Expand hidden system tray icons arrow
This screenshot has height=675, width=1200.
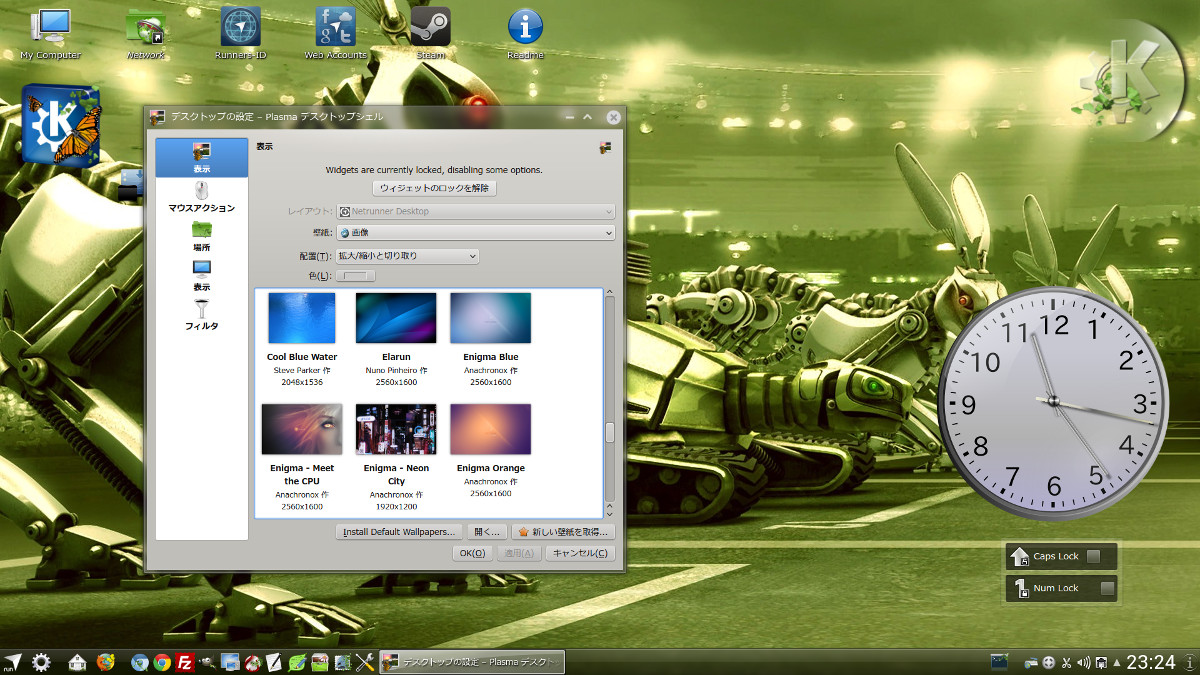pyautogui.click(x=1116, y=662)
